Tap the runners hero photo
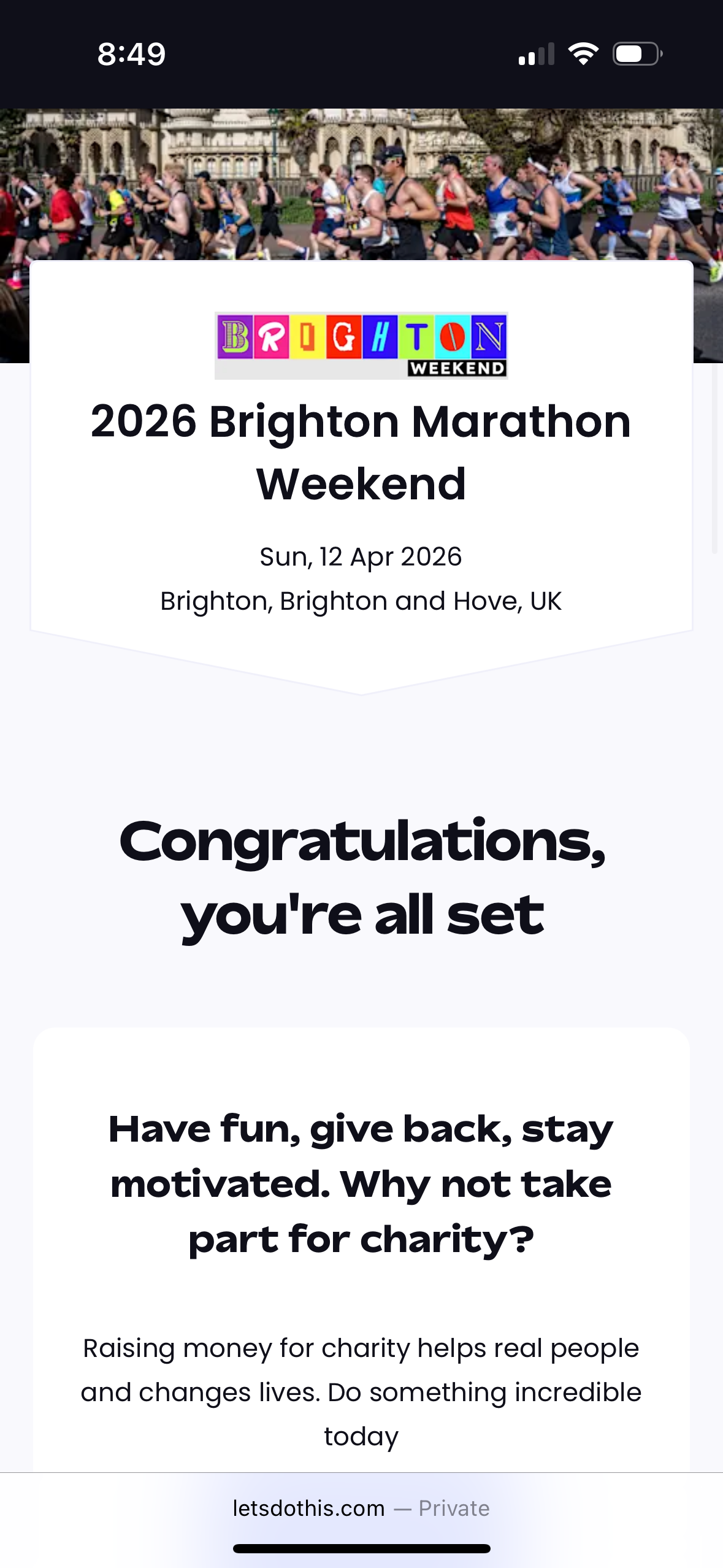This screenshot has width=723, height=1568. 361,184
